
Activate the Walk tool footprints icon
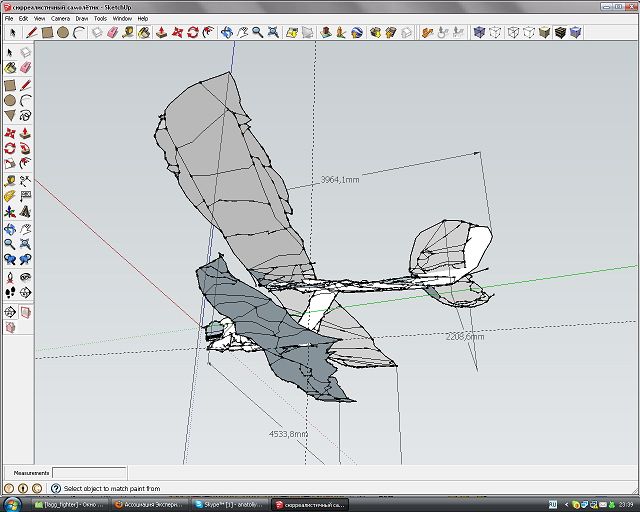[10, 292]
